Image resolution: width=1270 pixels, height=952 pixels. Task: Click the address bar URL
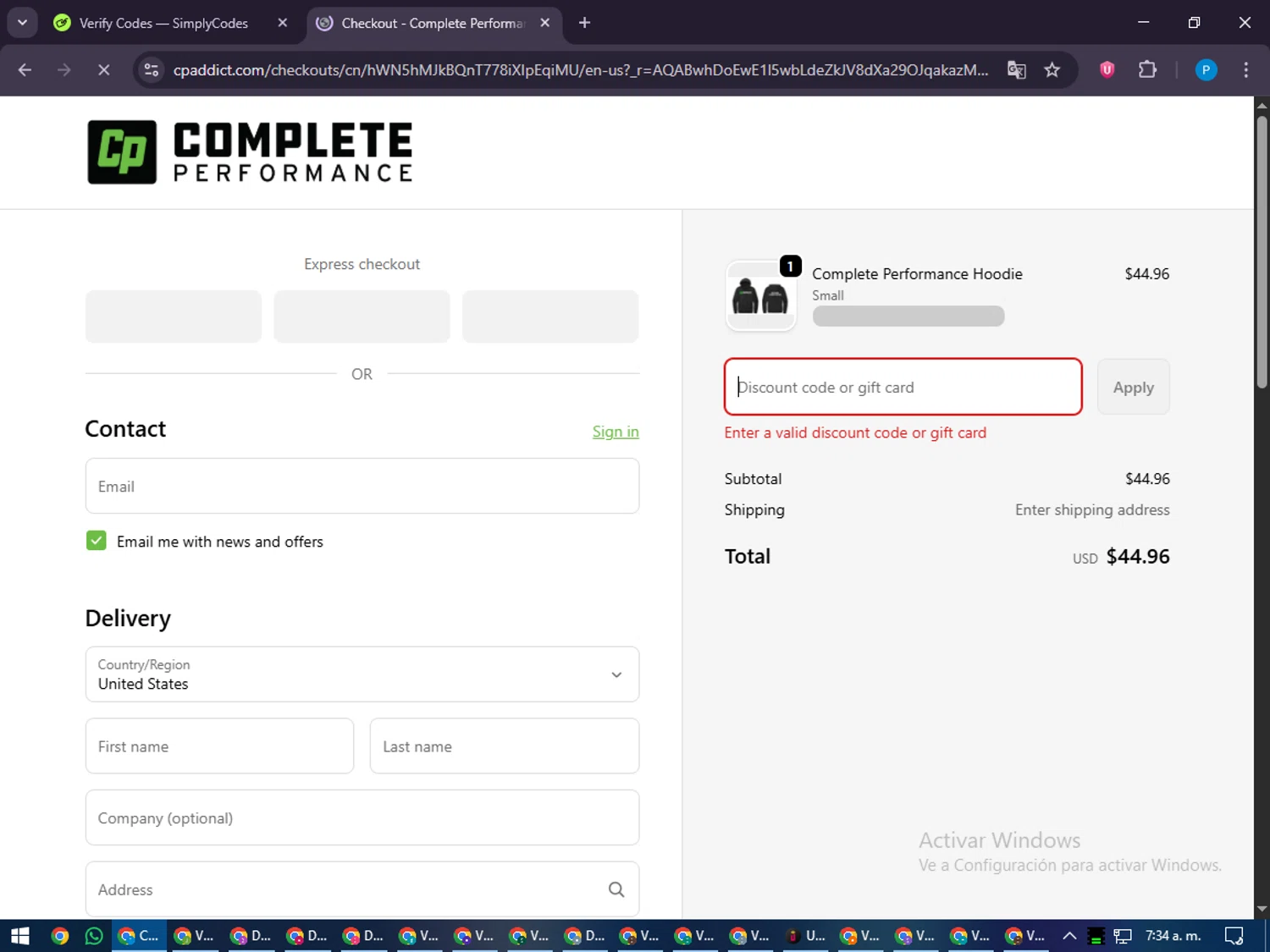click(580, 70)
